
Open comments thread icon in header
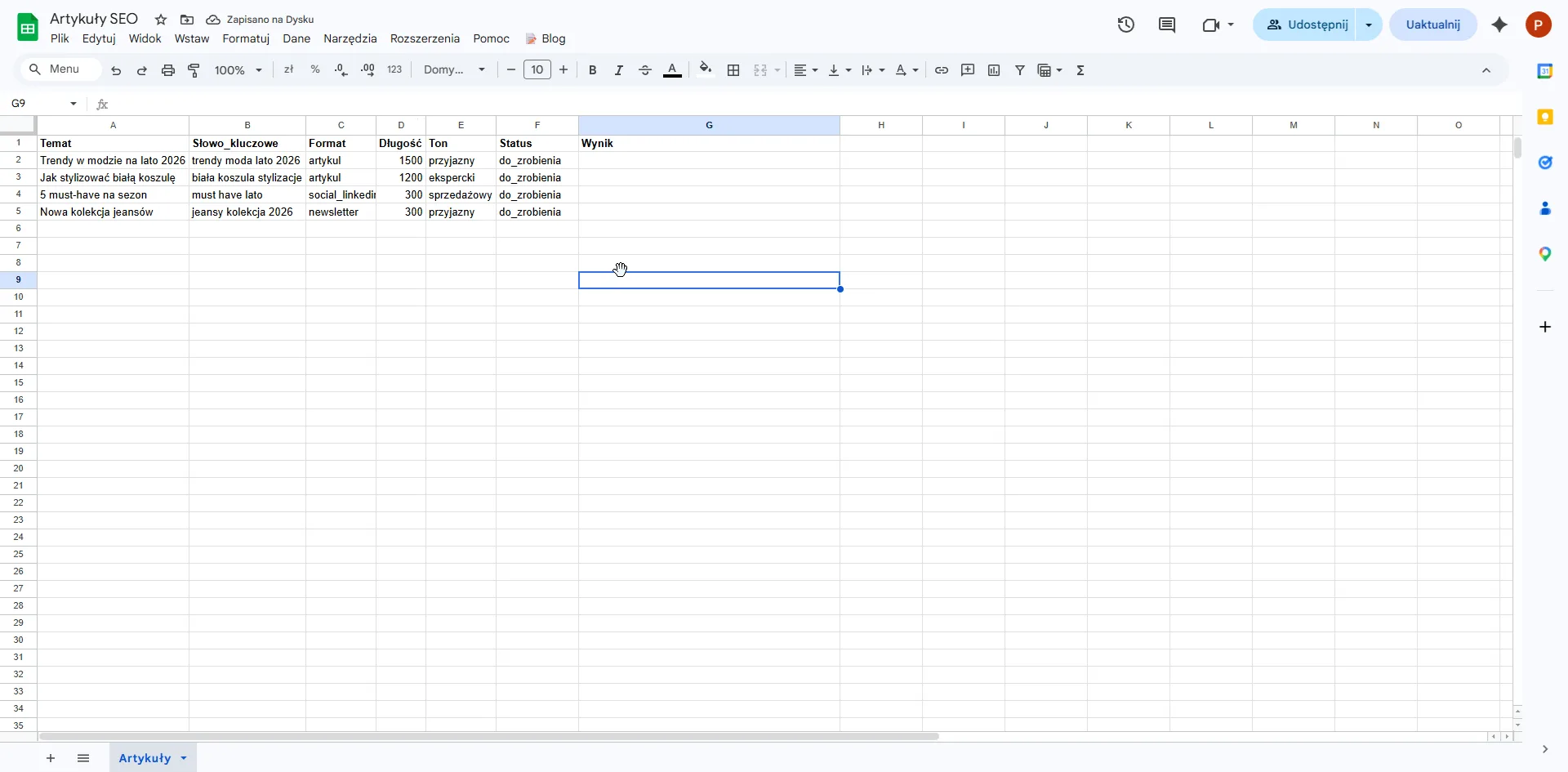(x=1167, y=25)
